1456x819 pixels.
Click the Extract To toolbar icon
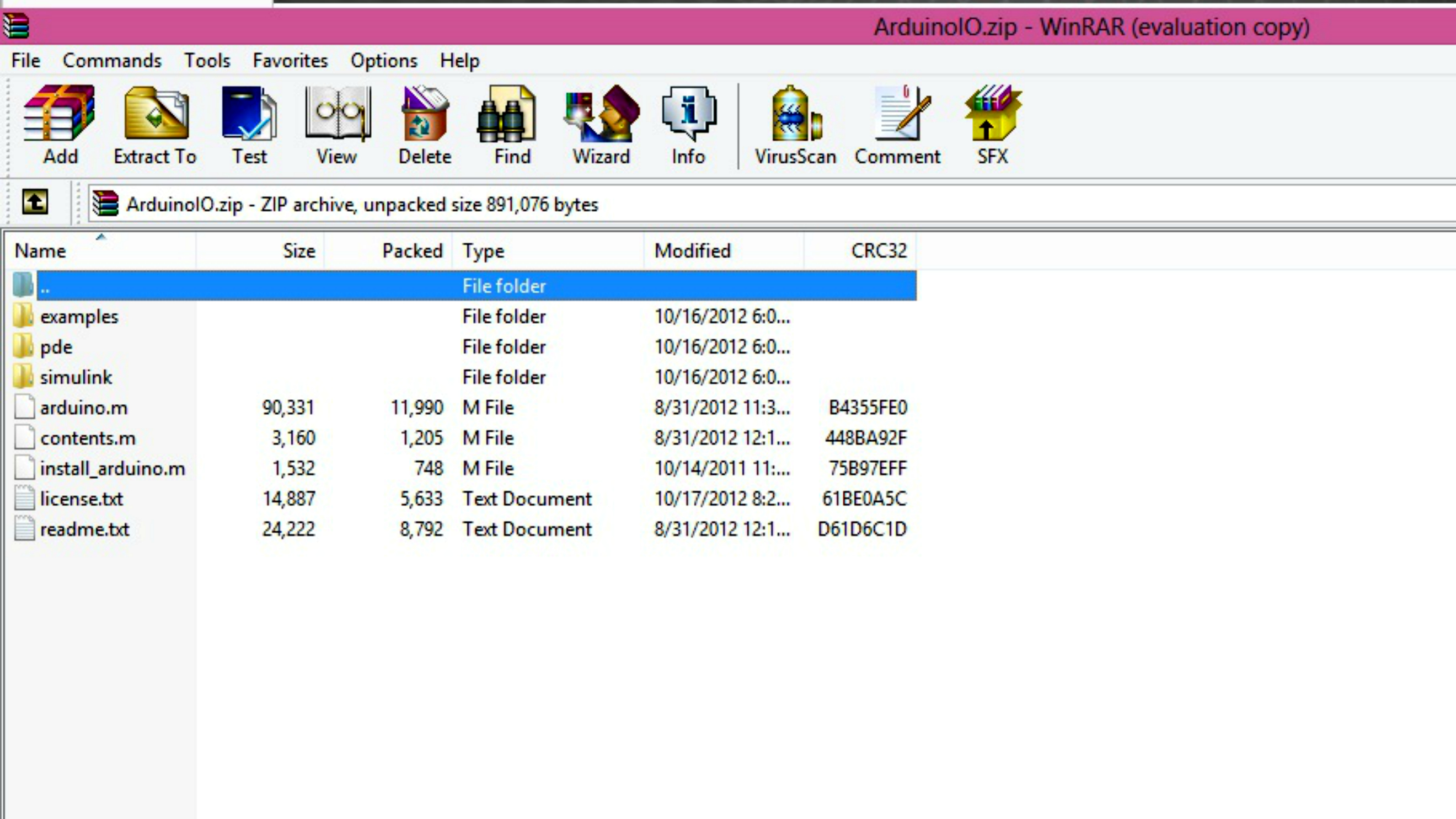pos(156,113)
